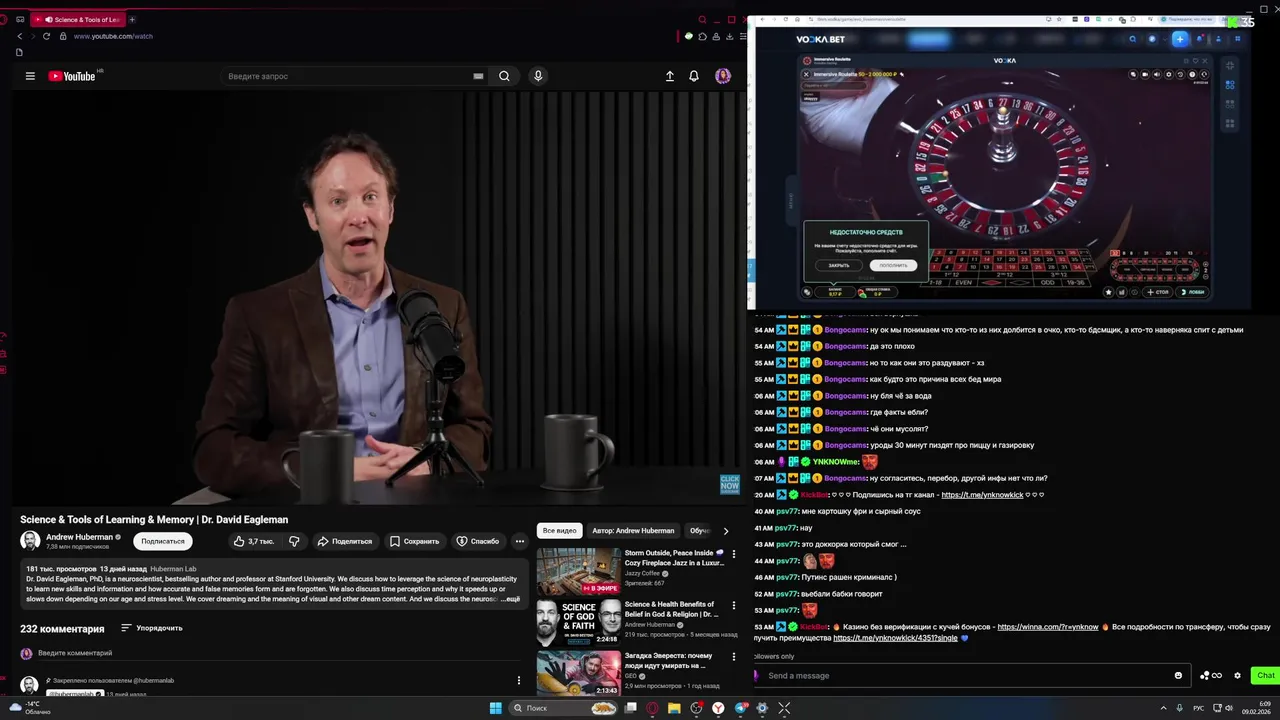Go back in the Opera browser

(x=19, y=36)
